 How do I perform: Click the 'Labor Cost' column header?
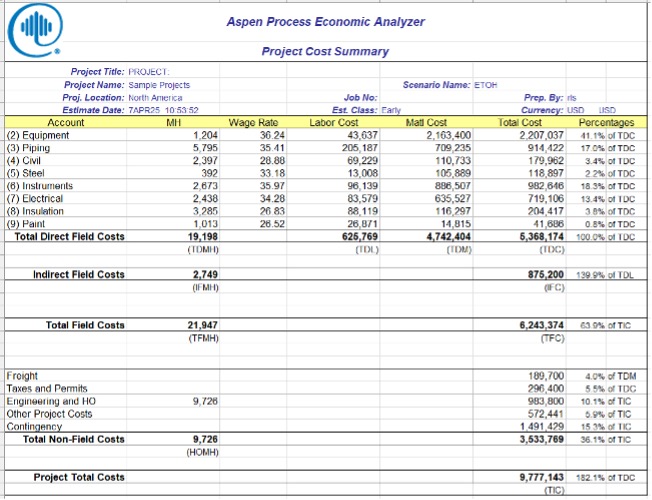click(333, 122)
